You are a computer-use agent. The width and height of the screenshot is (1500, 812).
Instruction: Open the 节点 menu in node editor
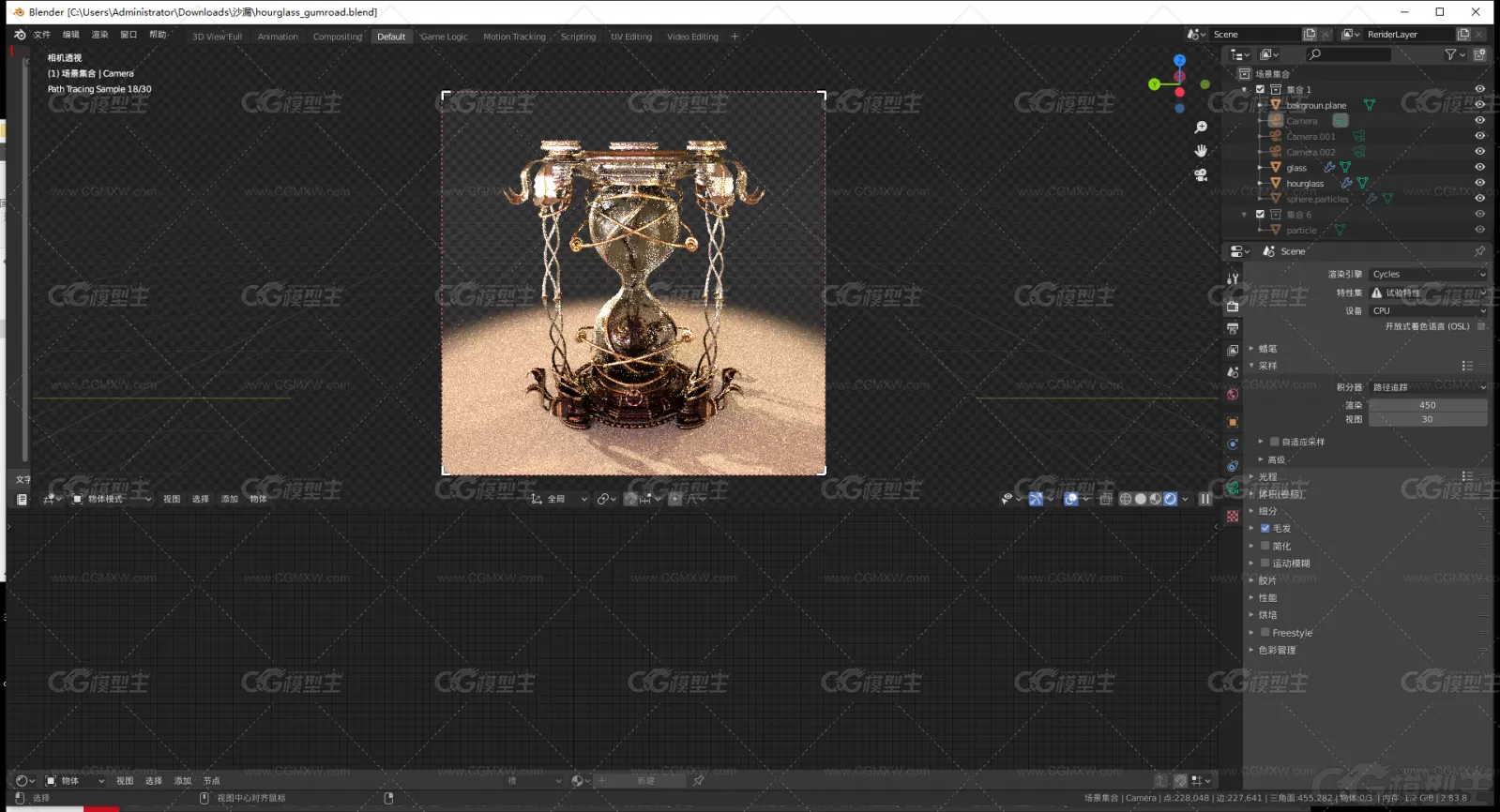pos(211,780)
